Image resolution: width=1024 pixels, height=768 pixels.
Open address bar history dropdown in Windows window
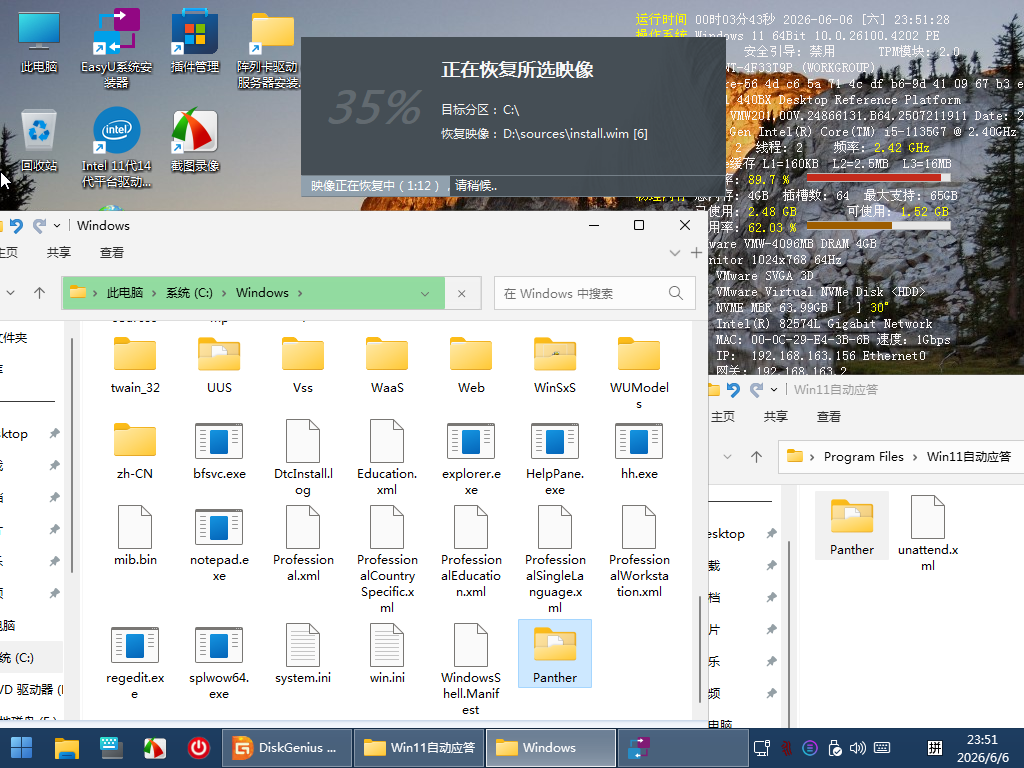[425, 293]
